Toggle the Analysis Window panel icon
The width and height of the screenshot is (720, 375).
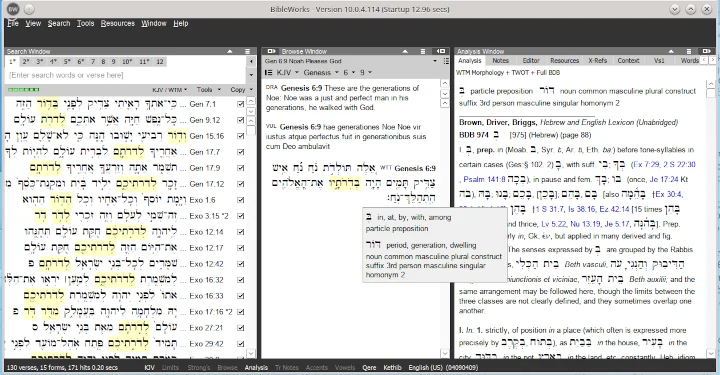(706, 51)
